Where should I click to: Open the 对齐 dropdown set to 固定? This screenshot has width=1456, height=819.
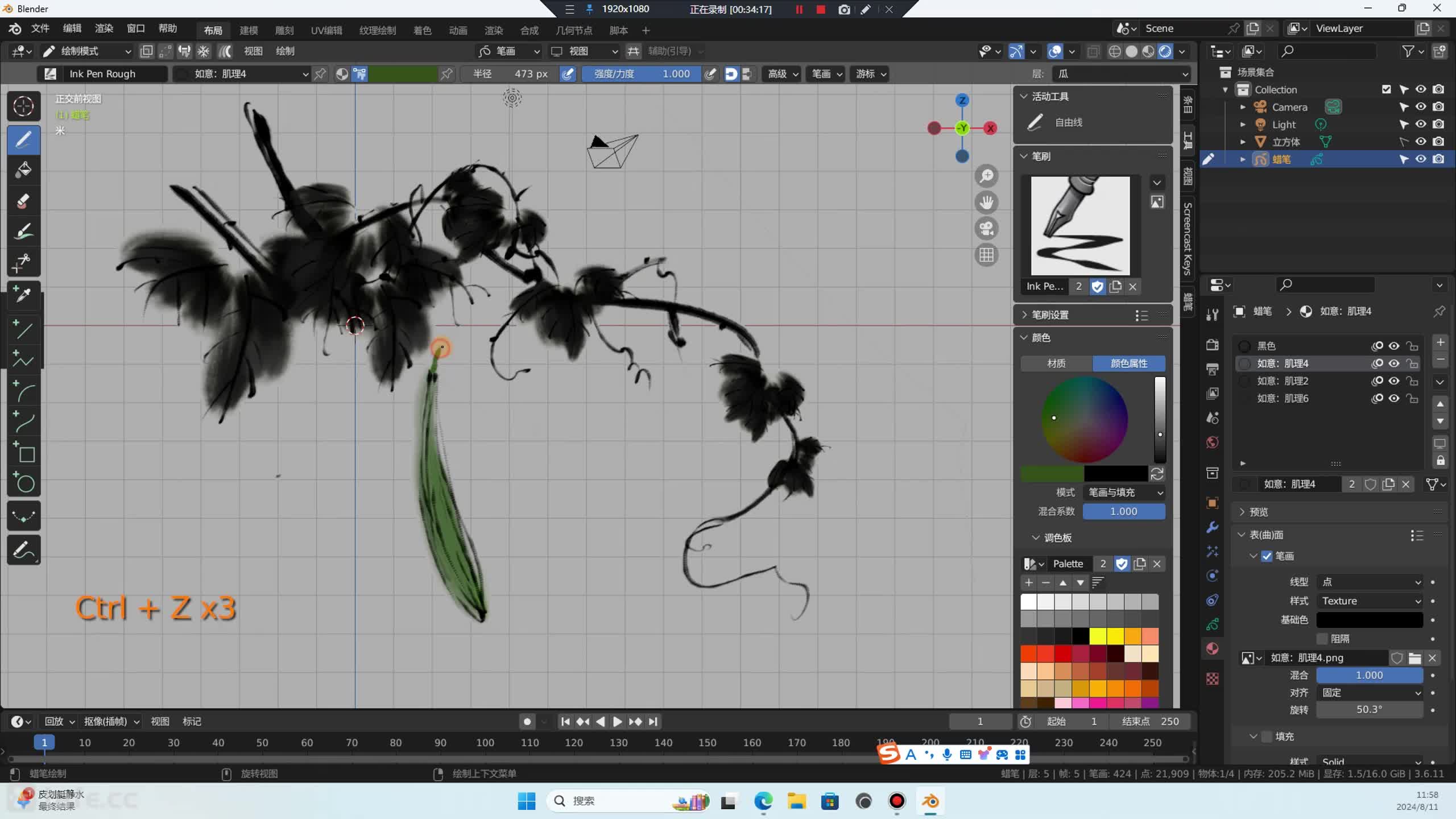tap(1370, 693)
